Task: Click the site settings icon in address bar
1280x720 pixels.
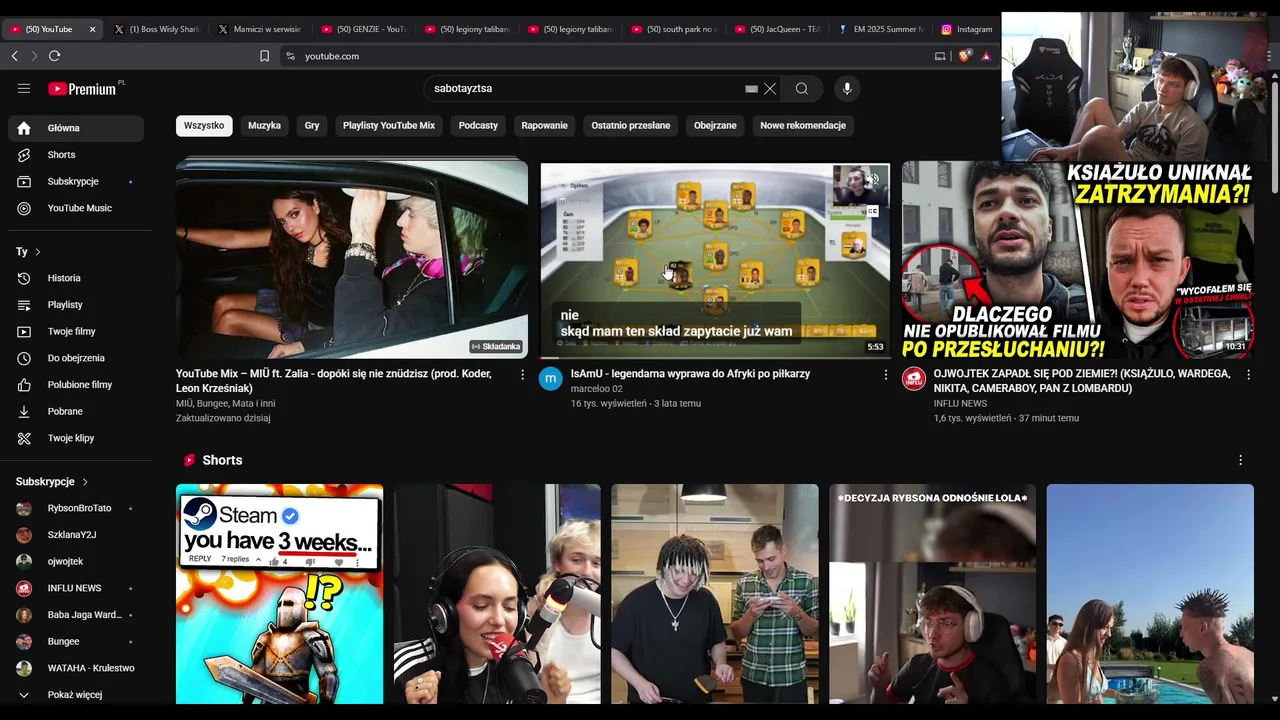Action: (x=291, y=56)
